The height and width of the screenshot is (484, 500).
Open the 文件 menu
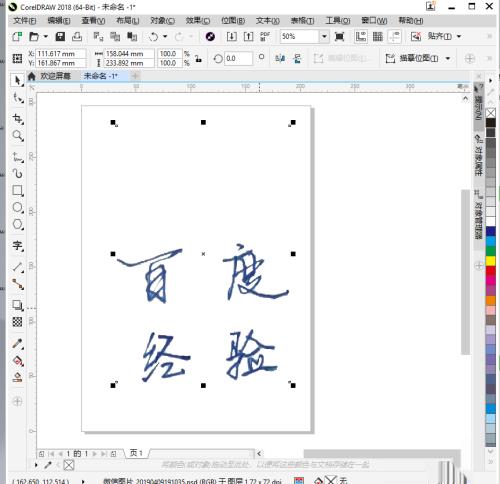click(x=24, y=21)
